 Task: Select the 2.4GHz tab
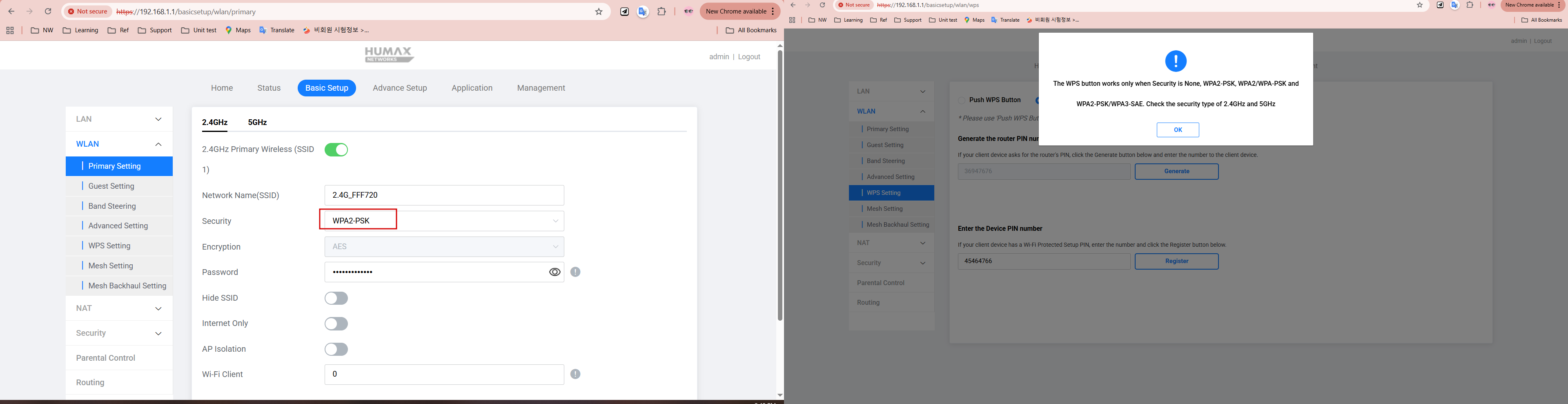(215, 123)
